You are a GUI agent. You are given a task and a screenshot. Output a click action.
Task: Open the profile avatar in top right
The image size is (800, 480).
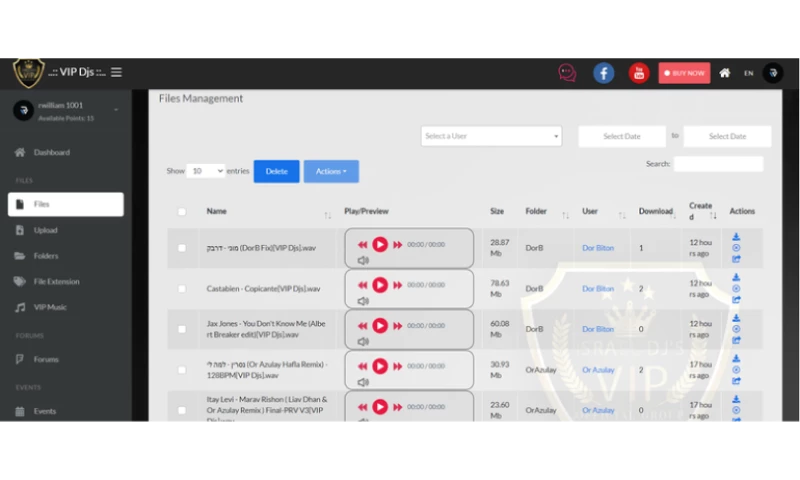(773, 73)
